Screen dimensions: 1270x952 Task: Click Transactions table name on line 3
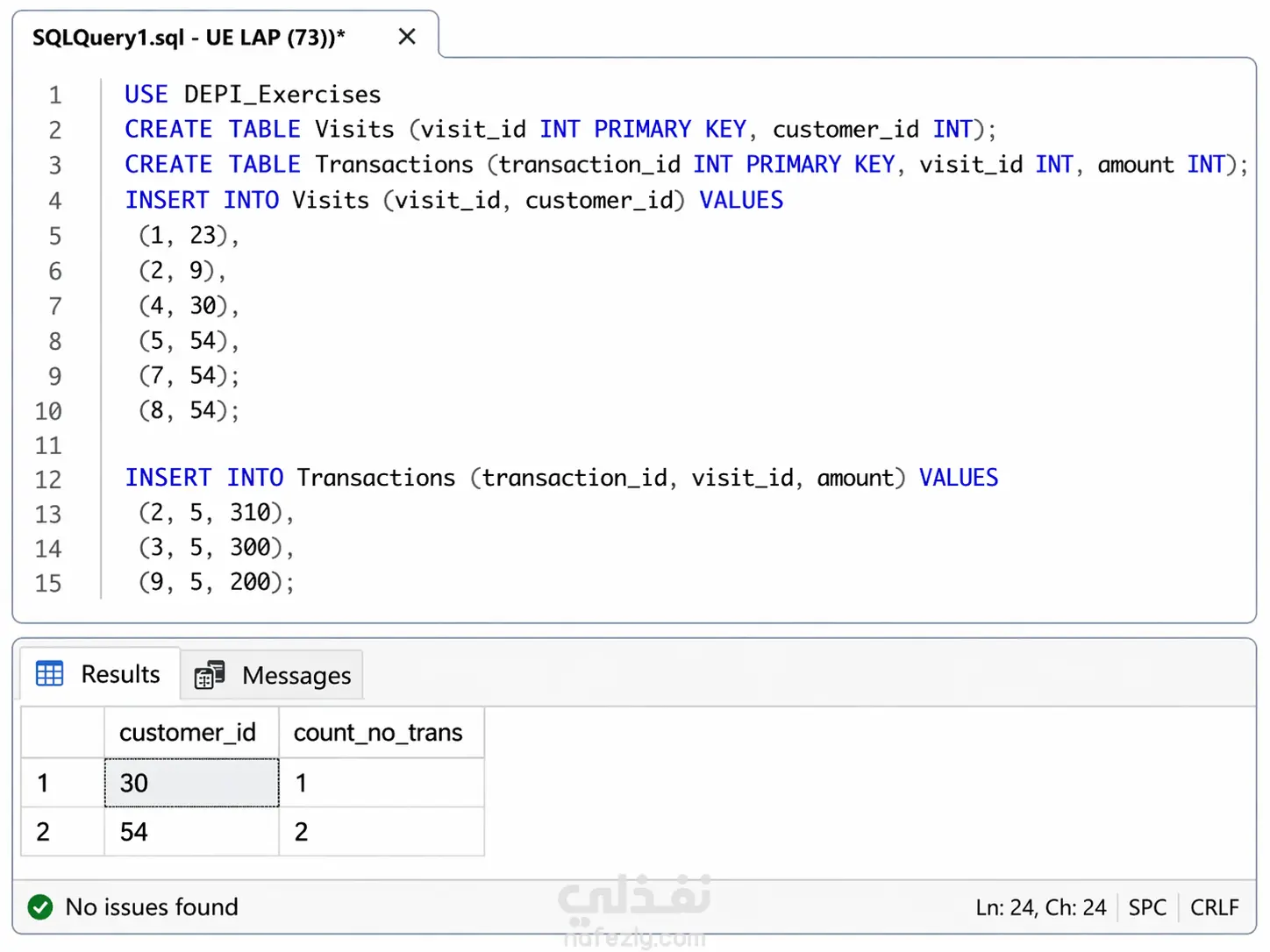394,165
